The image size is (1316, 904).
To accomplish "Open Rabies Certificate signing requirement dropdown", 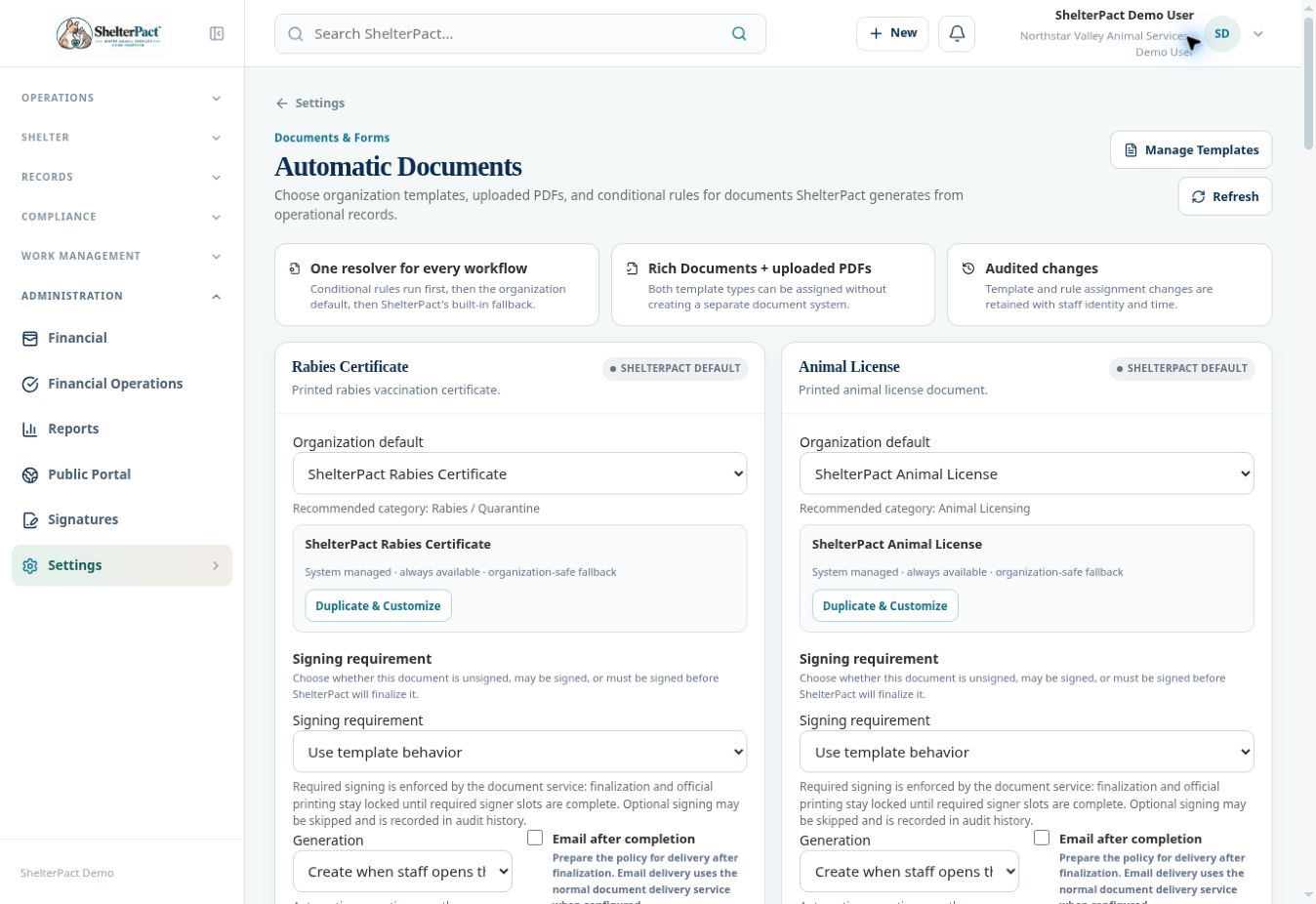I will point(519,752).
